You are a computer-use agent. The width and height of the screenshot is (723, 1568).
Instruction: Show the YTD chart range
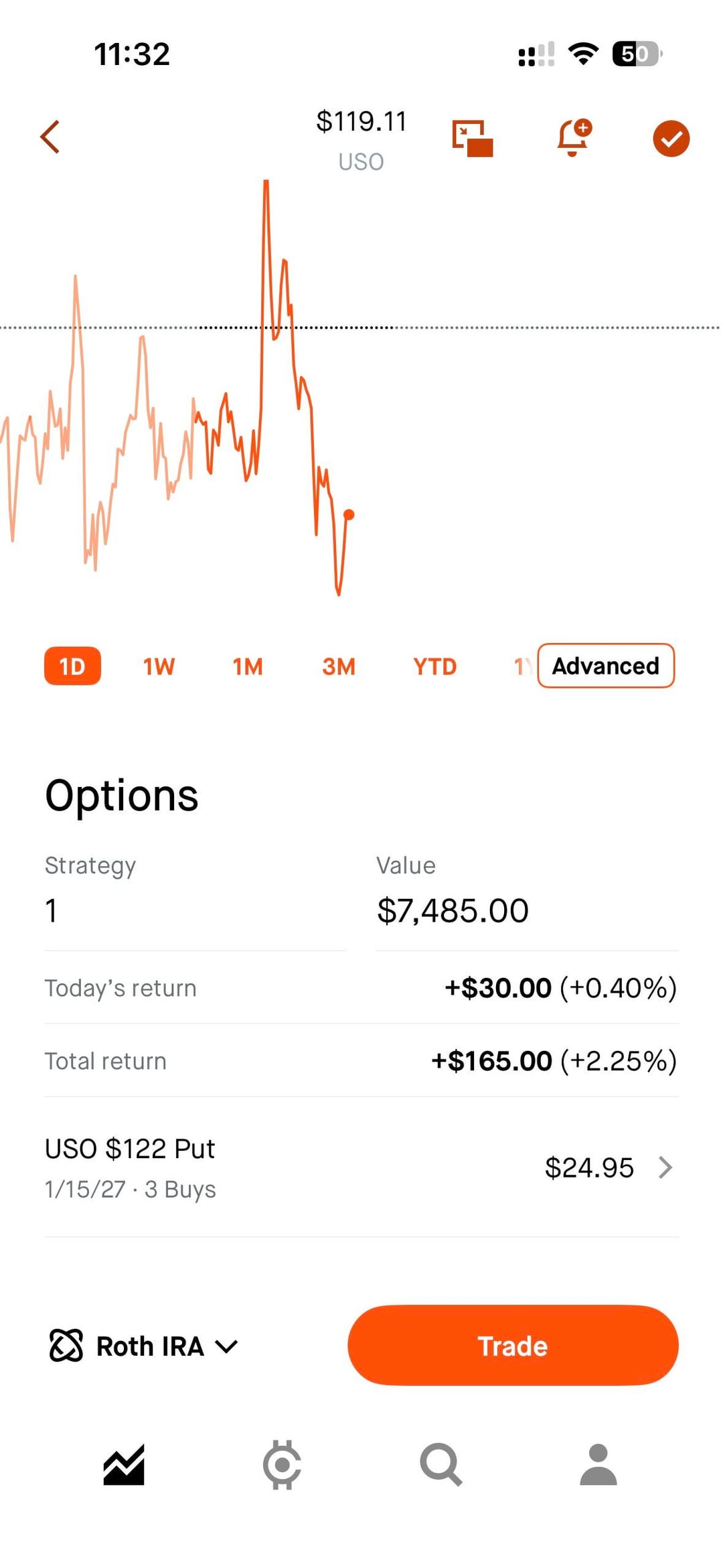[x=434, y=666]
